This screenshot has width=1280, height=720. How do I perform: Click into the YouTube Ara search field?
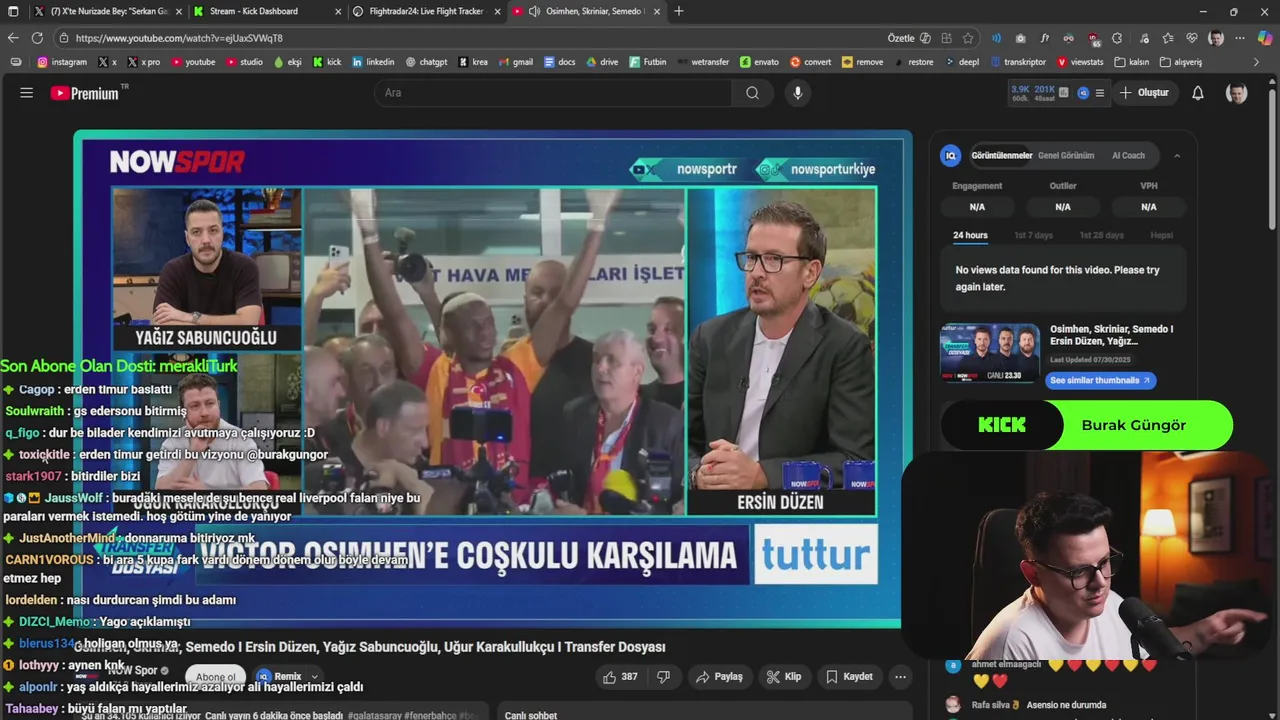(x=553, y=93)
